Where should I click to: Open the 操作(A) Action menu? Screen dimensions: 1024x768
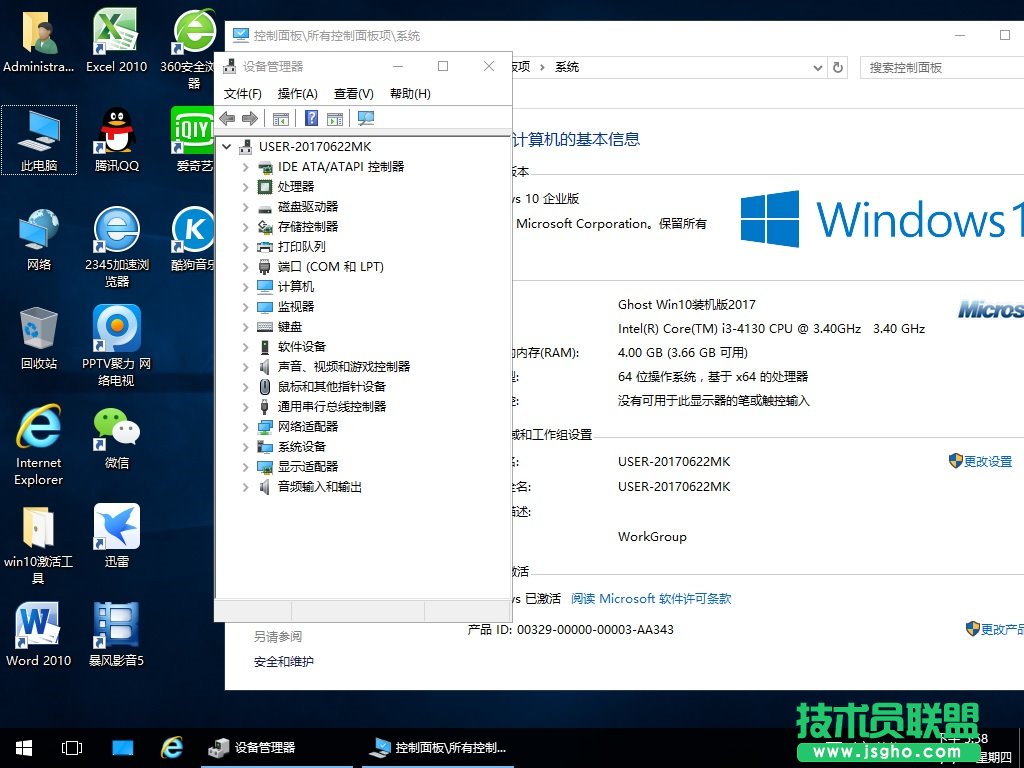point(297,93)
